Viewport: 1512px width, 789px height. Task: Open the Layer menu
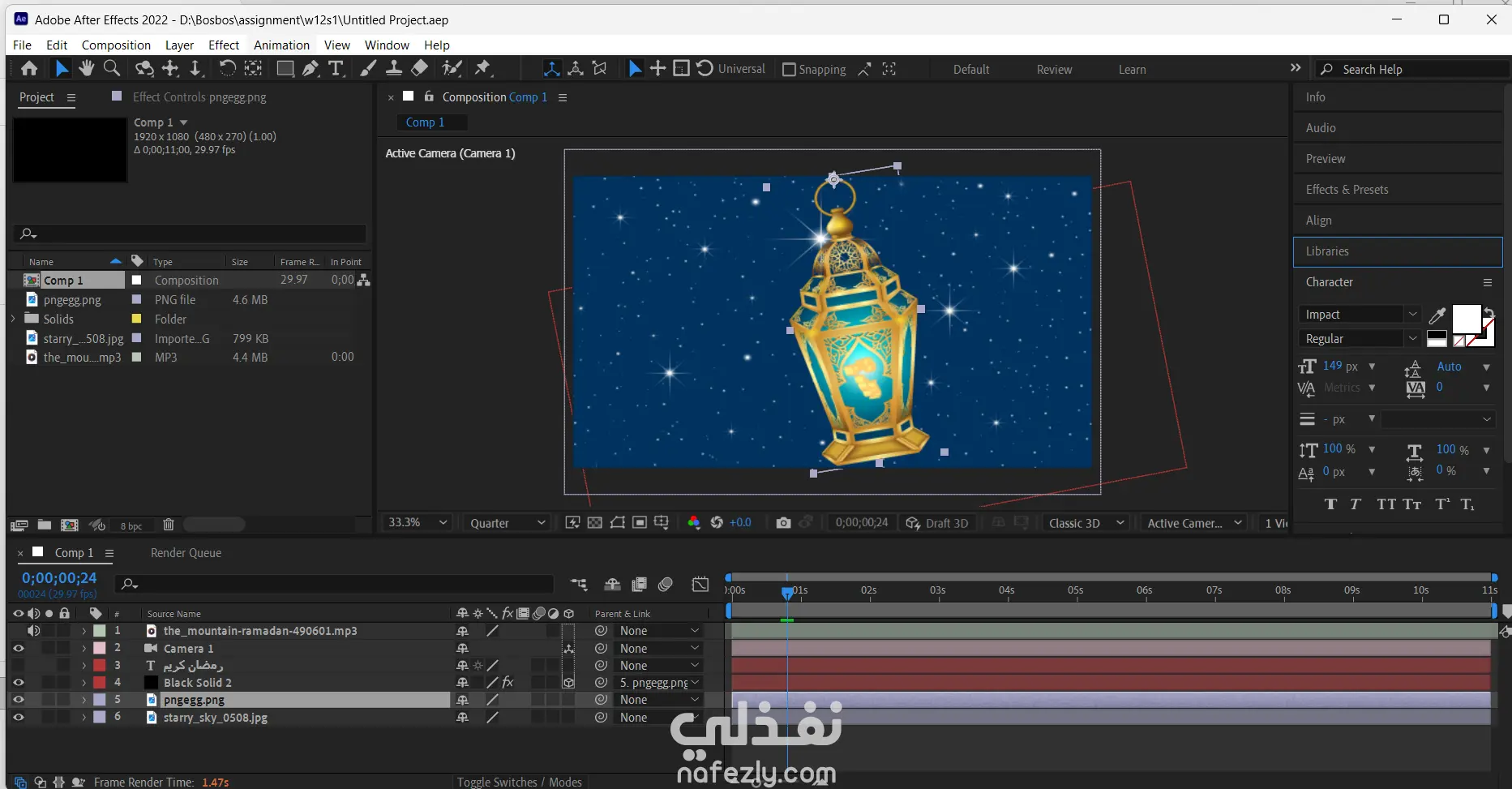(179, 45)
